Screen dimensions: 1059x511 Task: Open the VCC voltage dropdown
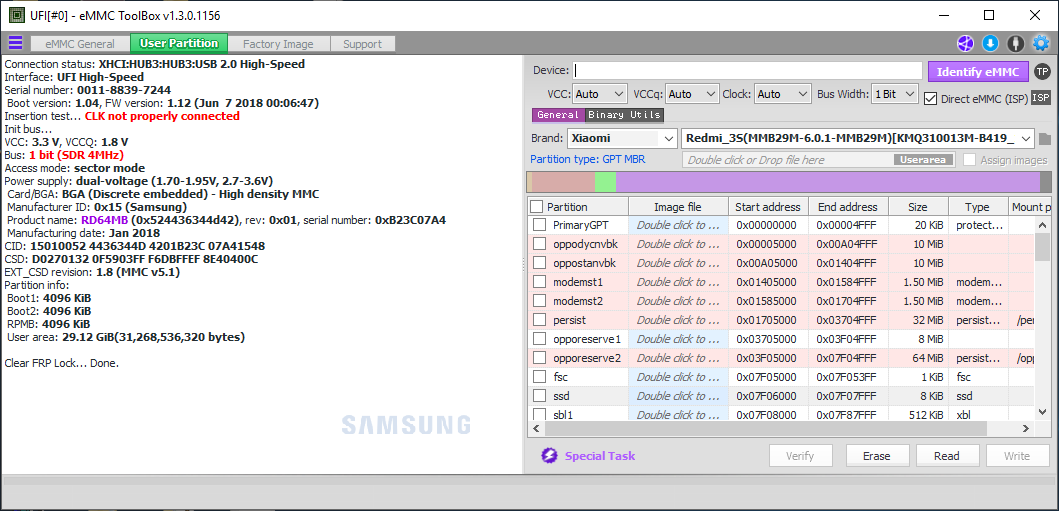pyautogui.click(x=600, y=94)
